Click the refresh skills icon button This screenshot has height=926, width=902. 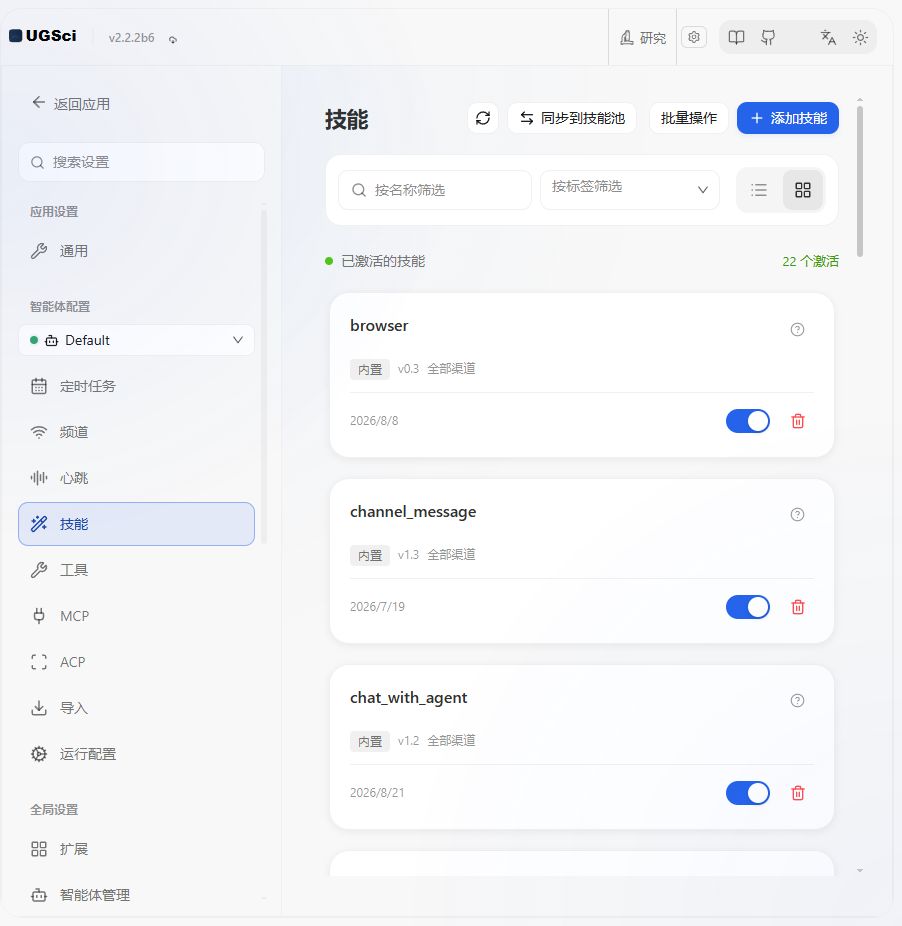click(483, 118)
